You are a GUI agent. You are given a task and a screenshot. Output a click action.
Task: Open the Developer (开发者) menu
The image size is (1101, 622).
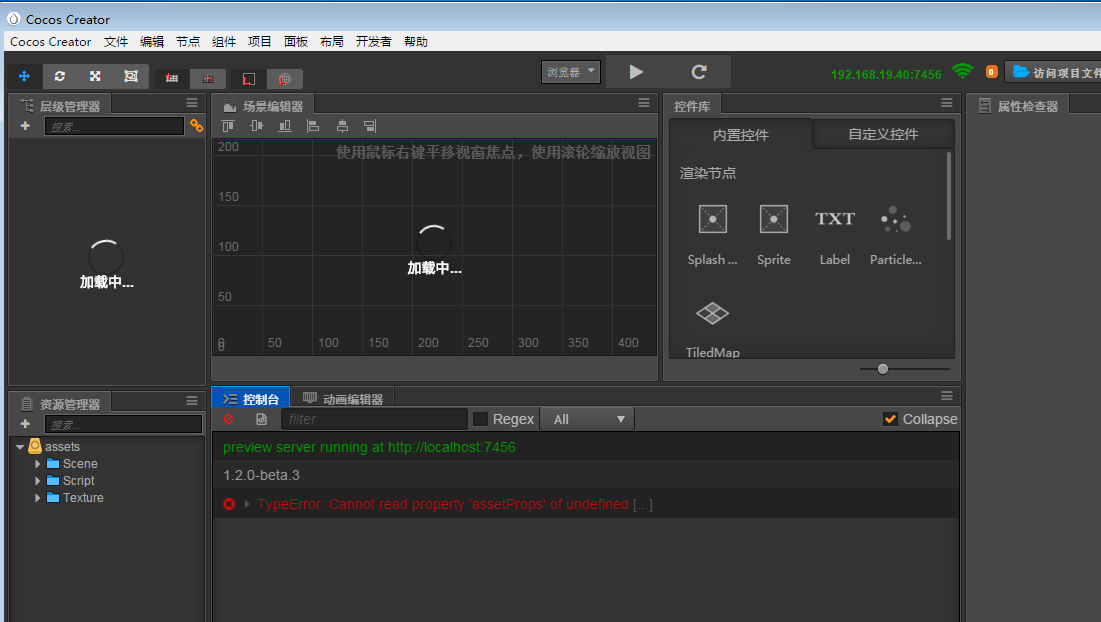[374, 41]
